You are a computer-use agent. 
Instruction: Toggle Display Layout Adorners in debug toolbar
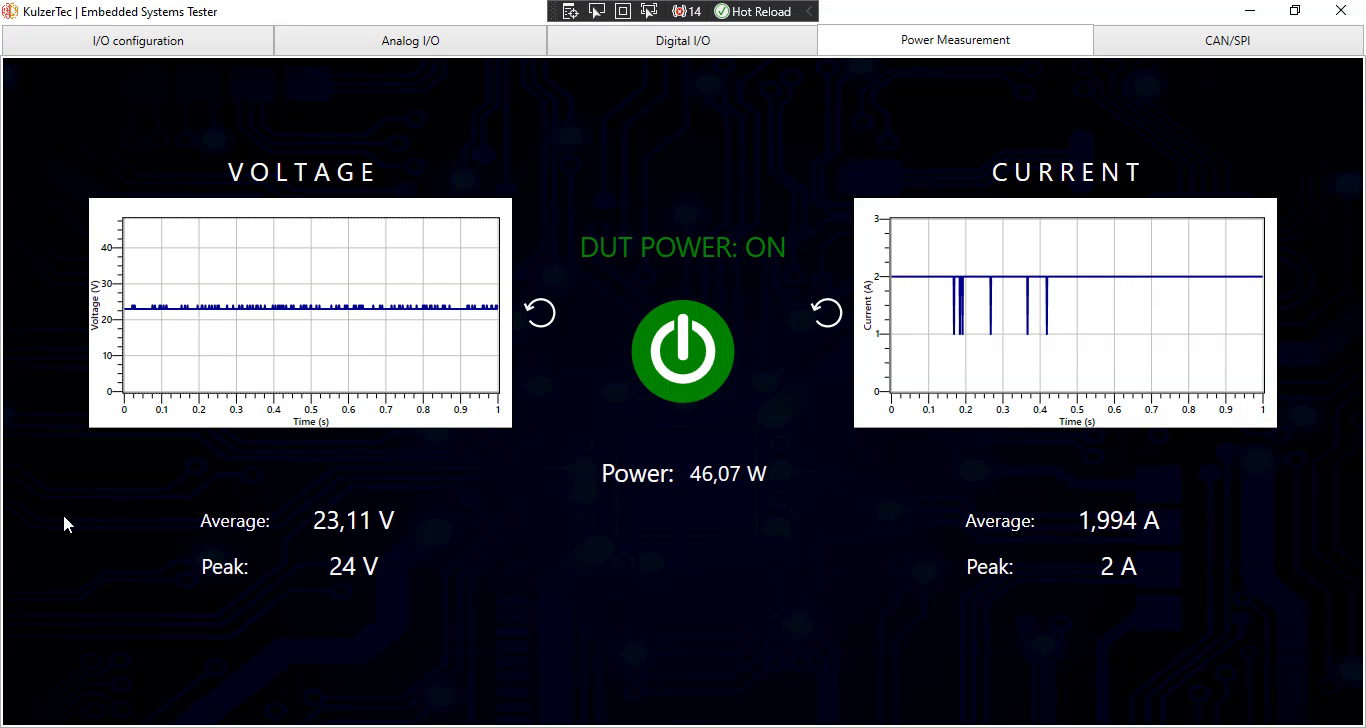pos(622,11)
